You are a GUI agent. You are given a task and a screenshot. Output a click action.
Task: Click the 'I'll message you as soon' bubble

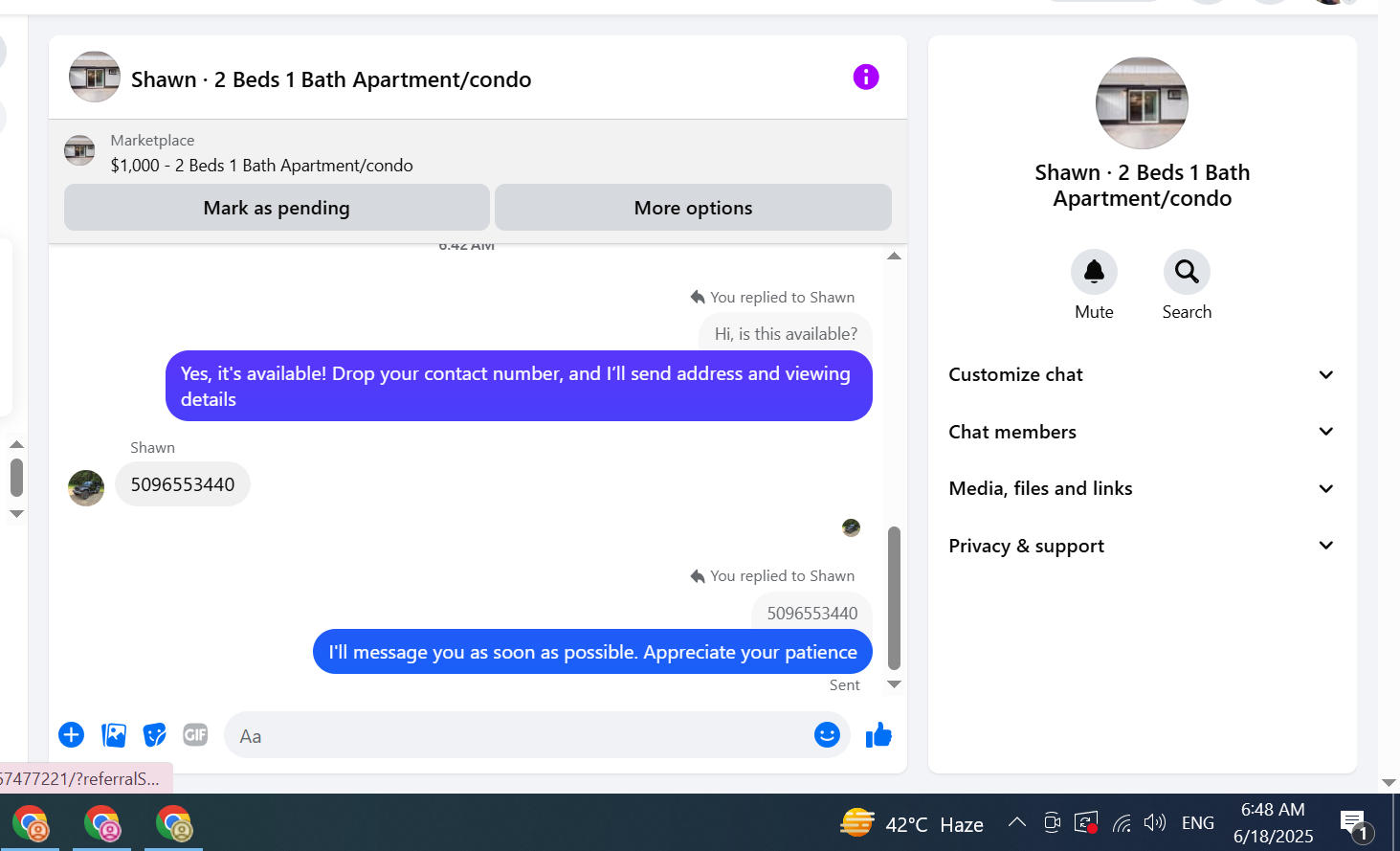[592, 652]
